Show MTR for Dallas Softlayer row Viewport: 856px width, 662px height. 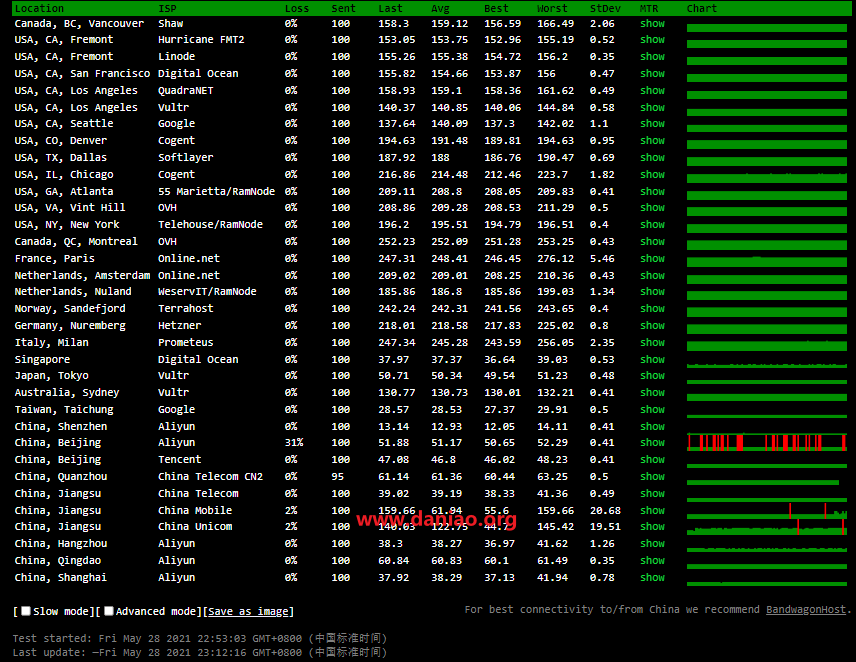point(652,157)
